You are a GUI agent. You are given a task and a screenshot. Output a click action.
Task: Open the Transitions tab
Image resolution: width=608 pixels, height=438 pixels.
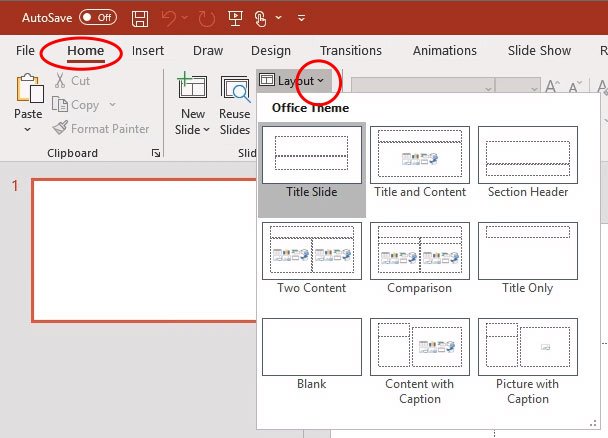click(350, 51)
